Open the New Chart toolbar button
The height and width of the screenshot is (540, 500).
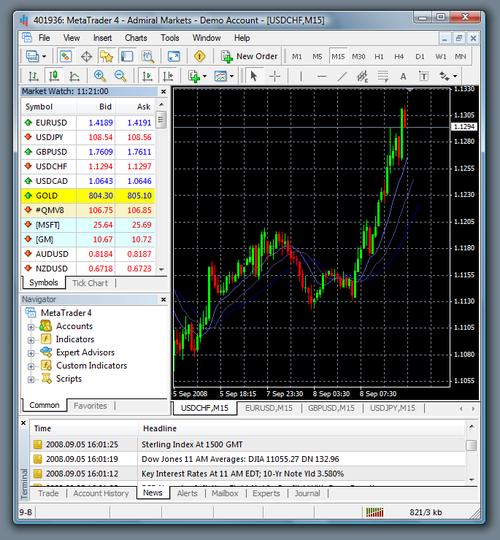click(x=36, y=56)
